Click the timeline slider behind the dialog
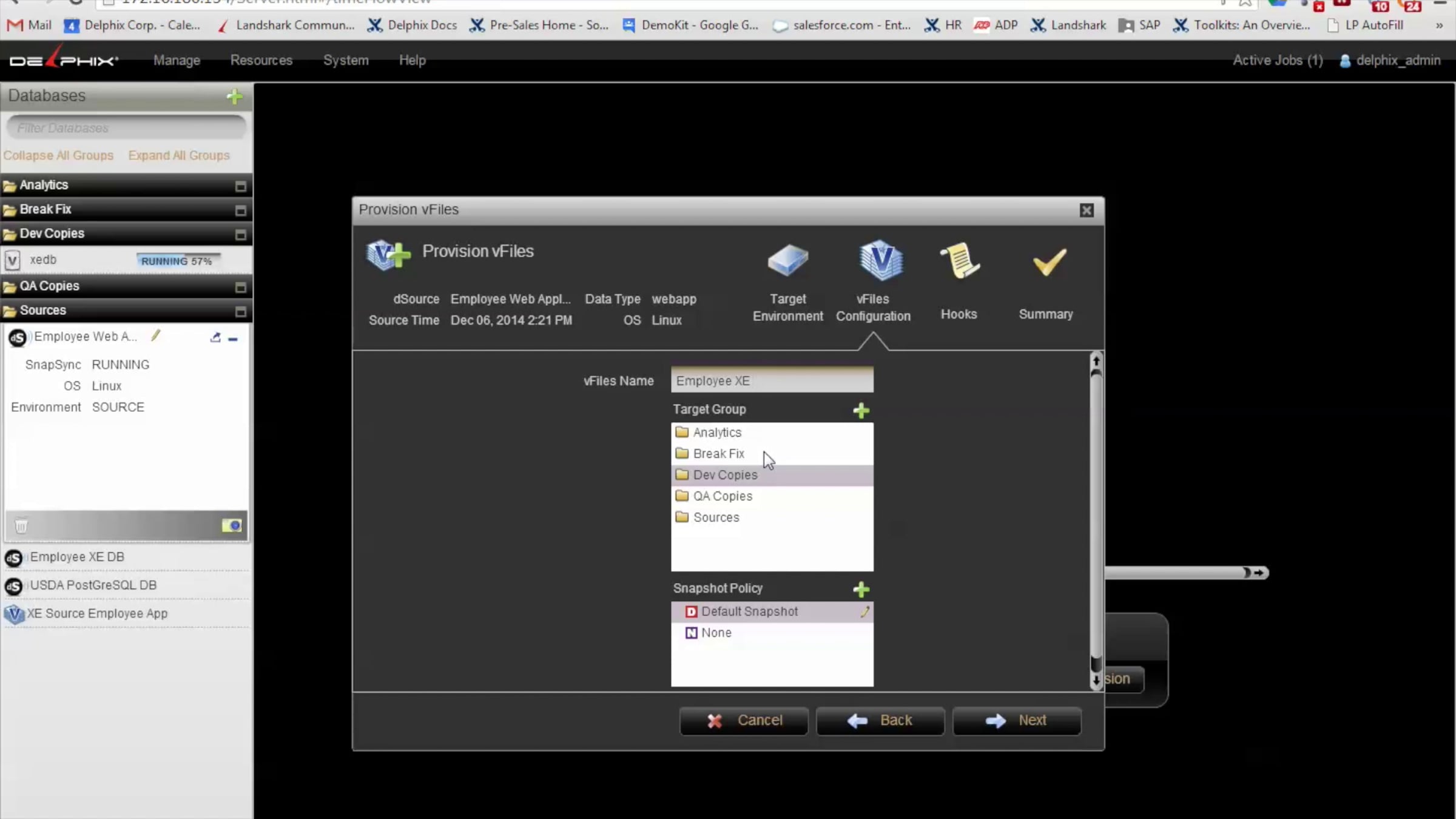The height and width of the screenshot is (819, 1456). [1186, 573]
